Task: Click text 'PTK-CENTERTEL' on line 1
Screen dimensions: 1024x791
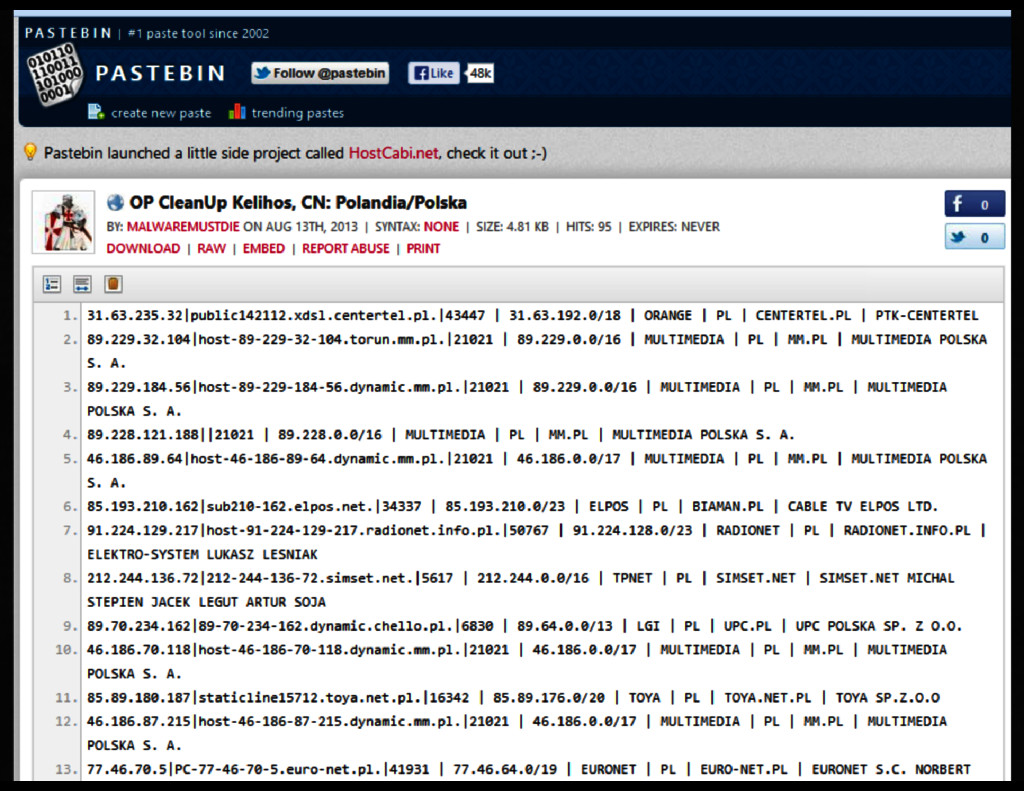Action: (927, 315)
